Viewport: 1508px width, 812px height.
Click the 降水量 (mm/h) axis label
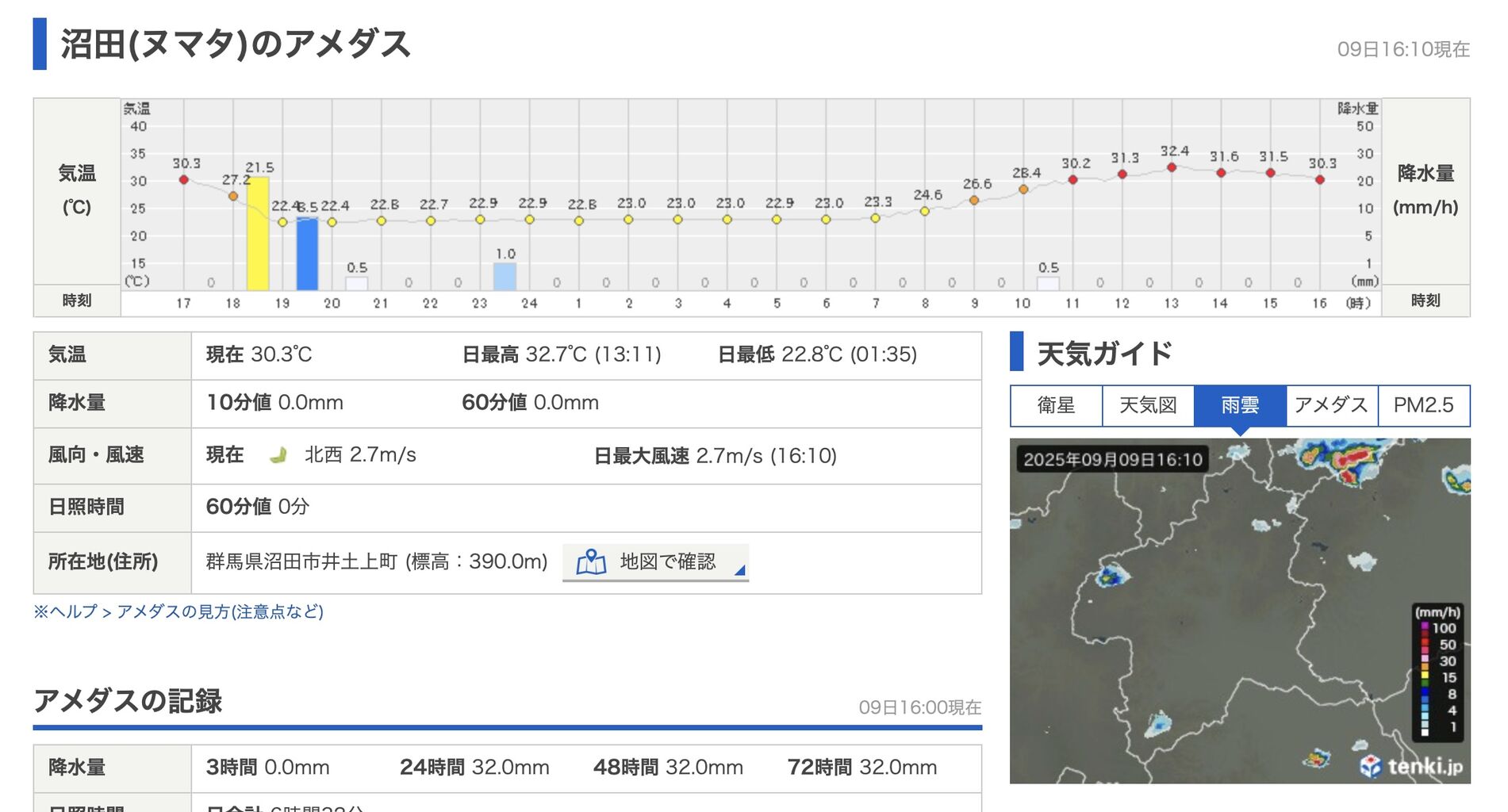coord(1426,190)
